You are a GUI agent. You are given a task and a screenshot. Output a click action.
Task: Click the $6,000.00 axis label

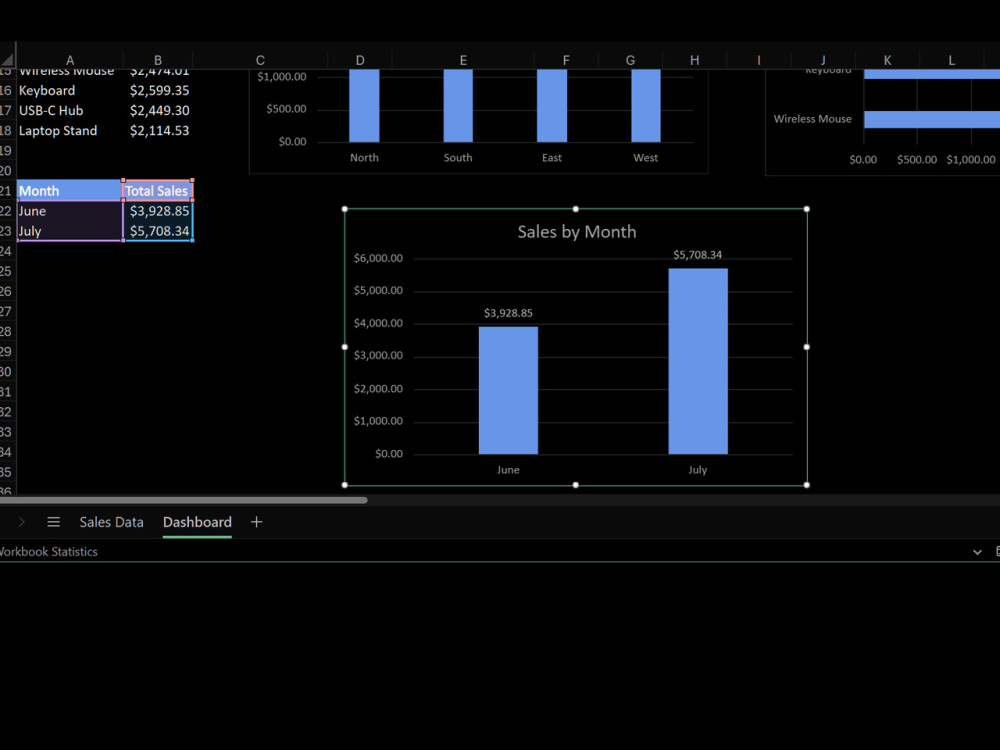pyautogui.click(x=378, y=258)
